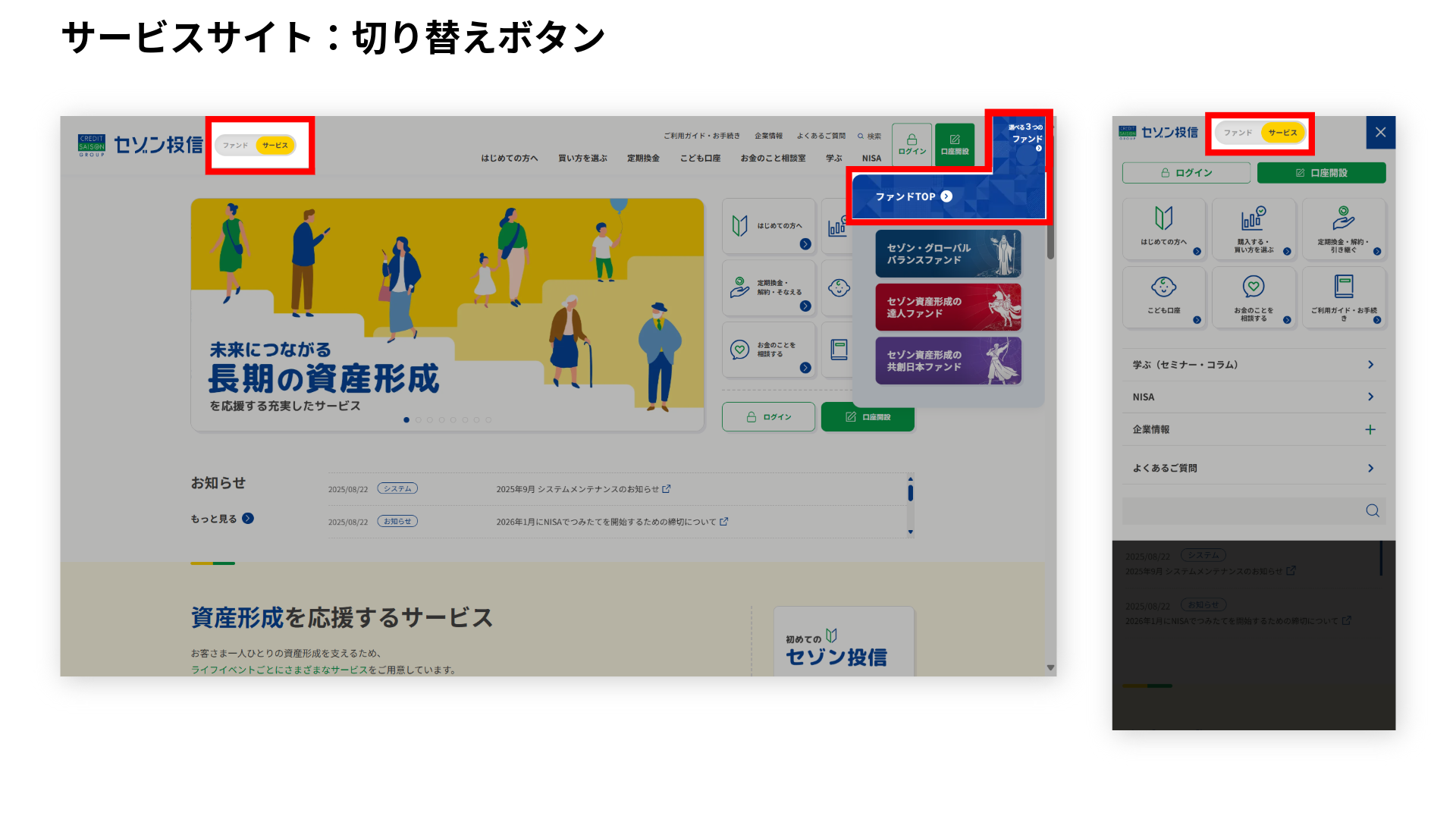Viewport: 1456px width, 819px height.
Task: Click the desktop book guide card icon
Action: pyautogui.click(x=839, y=350)
